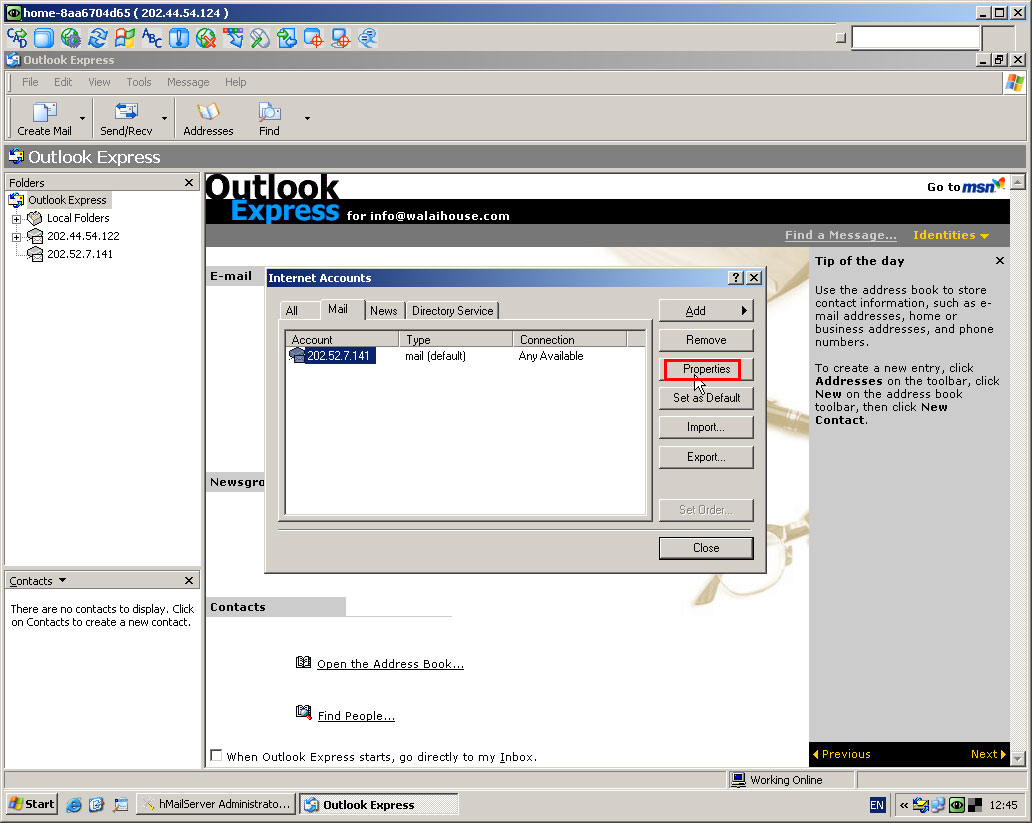Open the Find dropdown arrow
The width and height of the screenshot is (1032, 823).
(x=307, y=119)
